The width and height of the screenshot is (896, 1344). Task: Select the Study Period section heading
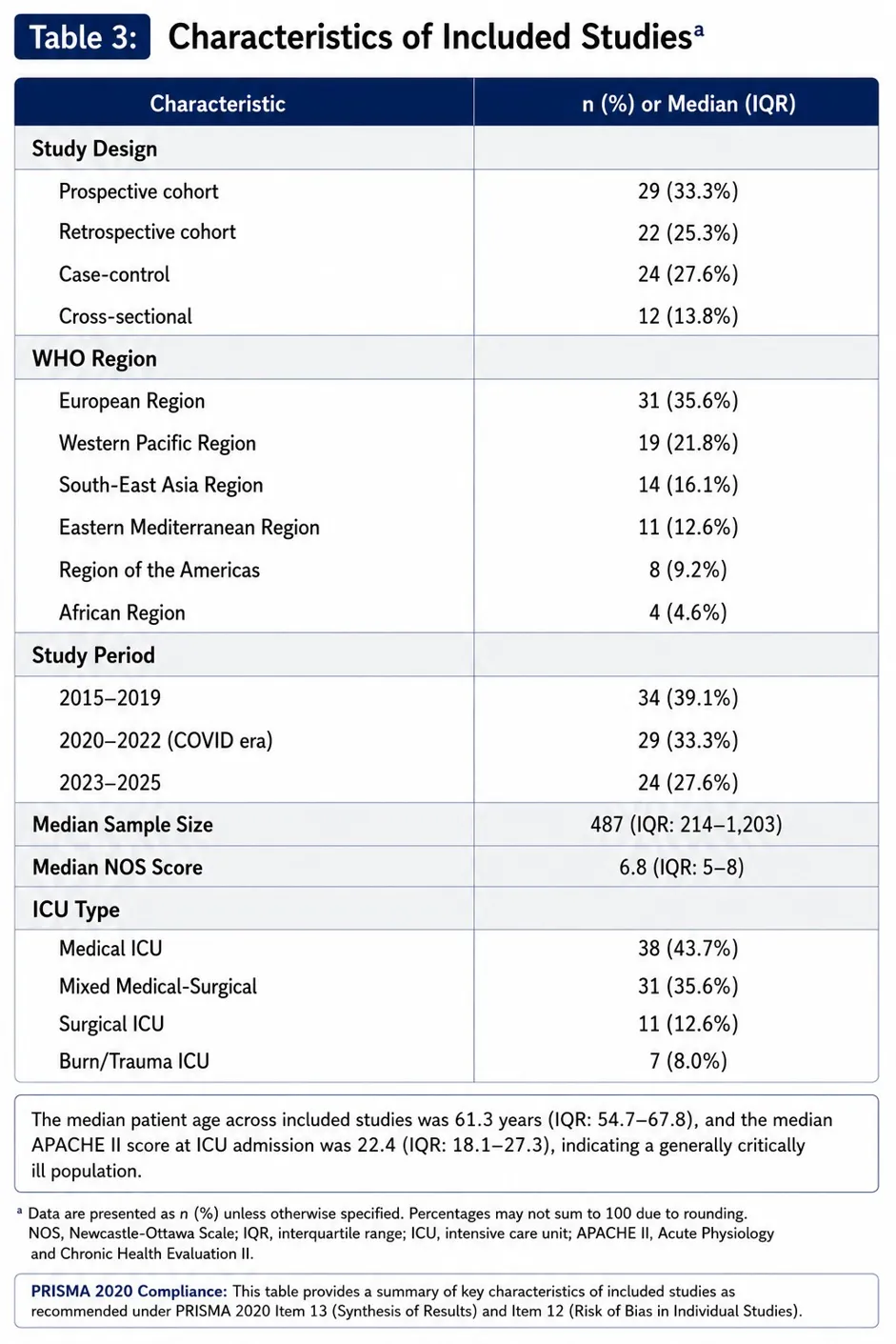click(93, 655)
